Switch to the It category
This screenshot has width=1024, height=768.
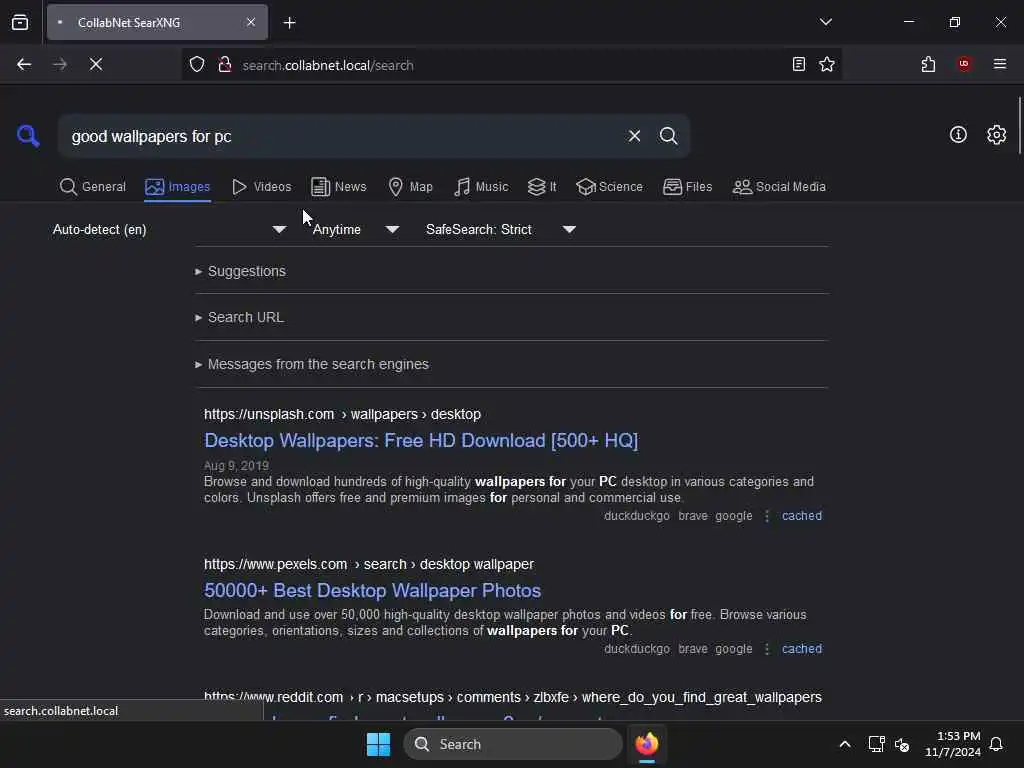[542, 187]
